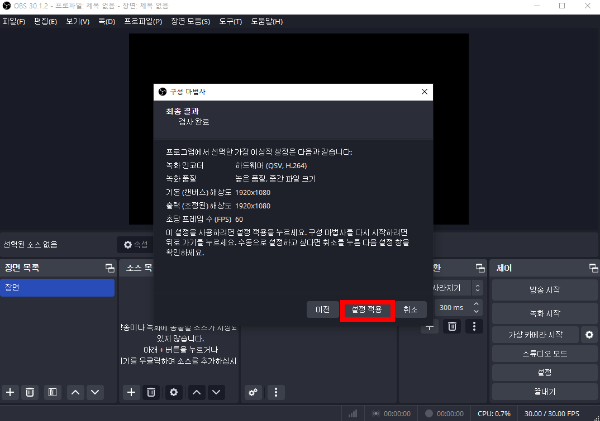Image resolution: width=600 pixels, height=421 pixels.
Task: Open the 도구(T) menu
Action: click(230, 22)
